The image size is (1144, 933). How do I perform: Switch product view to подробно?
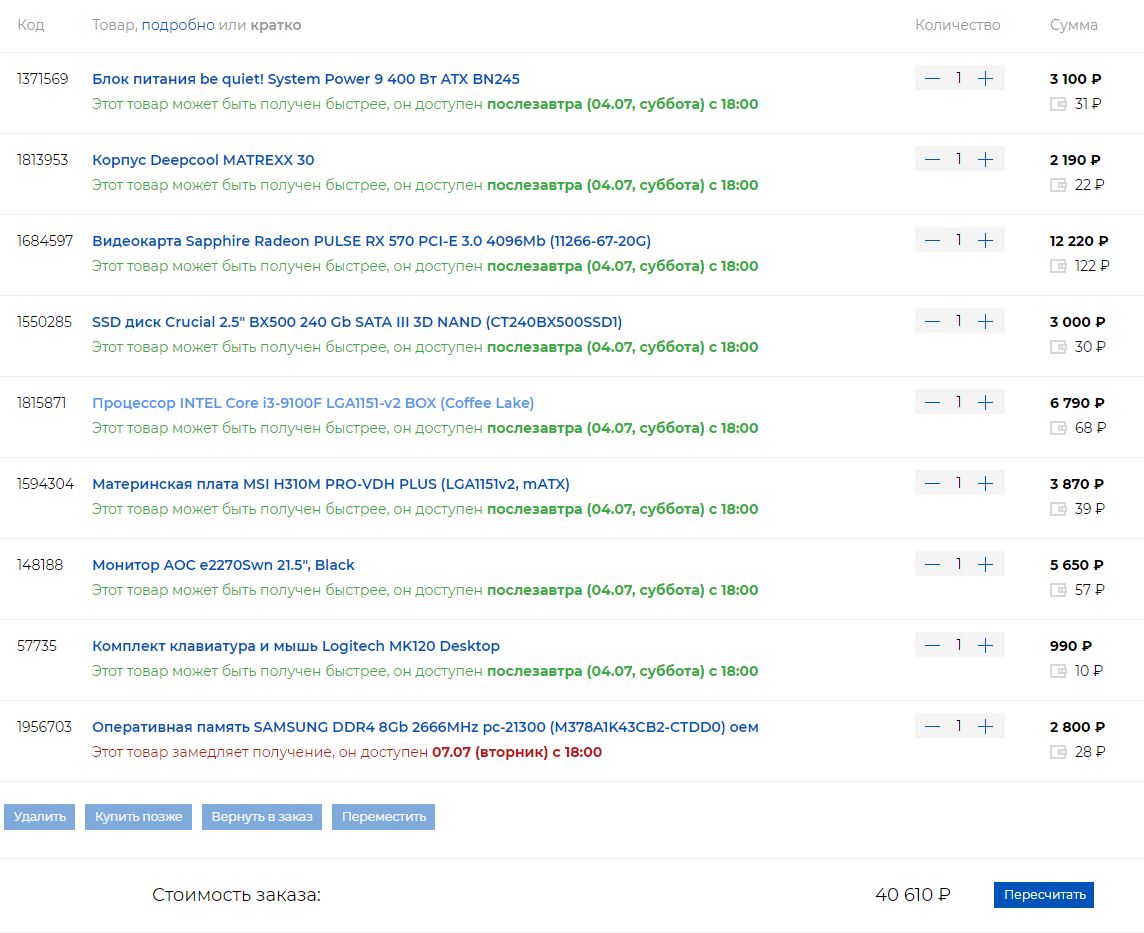178,25
